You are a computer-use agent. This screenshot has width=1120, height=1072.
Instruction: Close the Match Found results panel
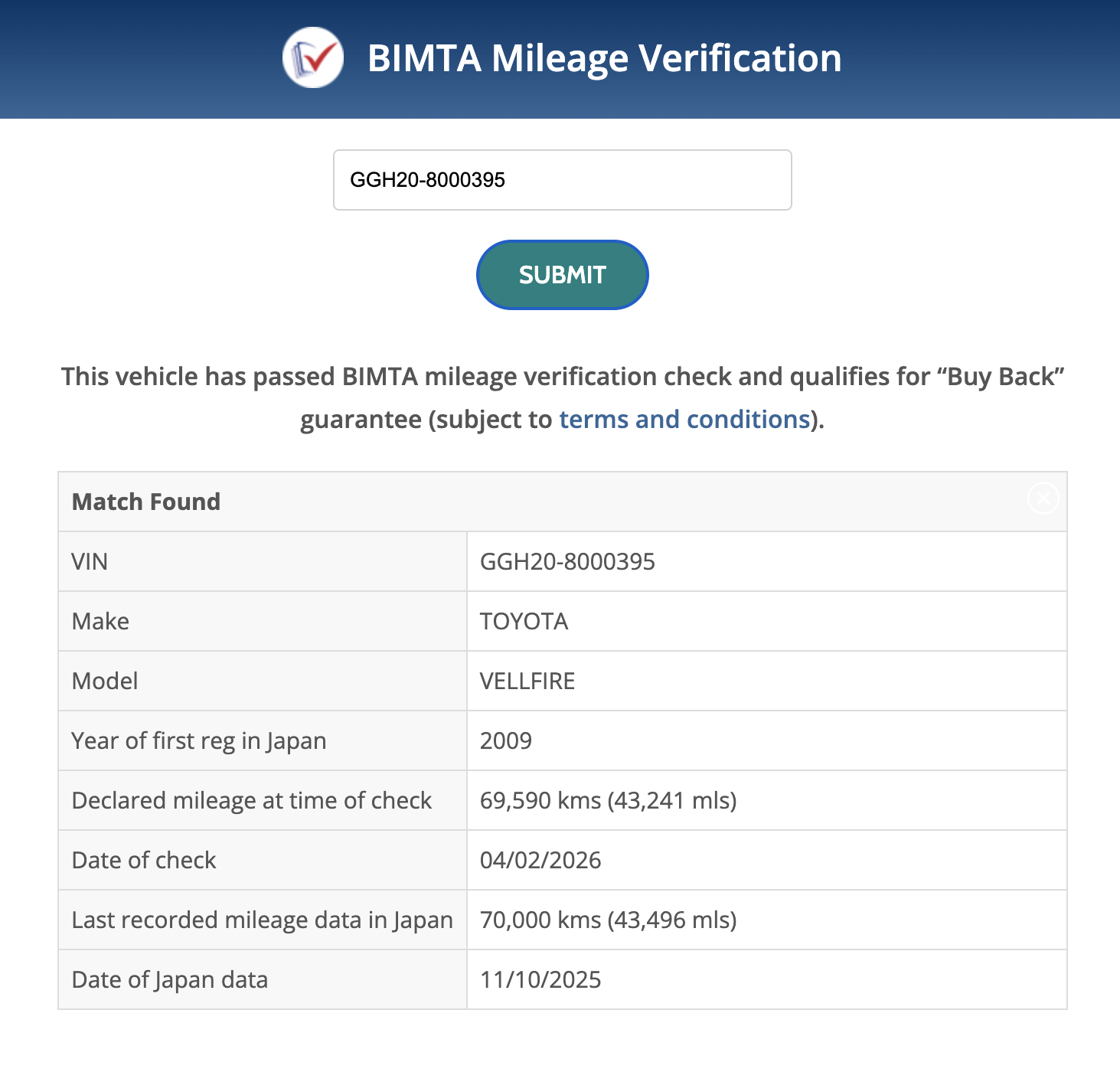coord(1043,498)
